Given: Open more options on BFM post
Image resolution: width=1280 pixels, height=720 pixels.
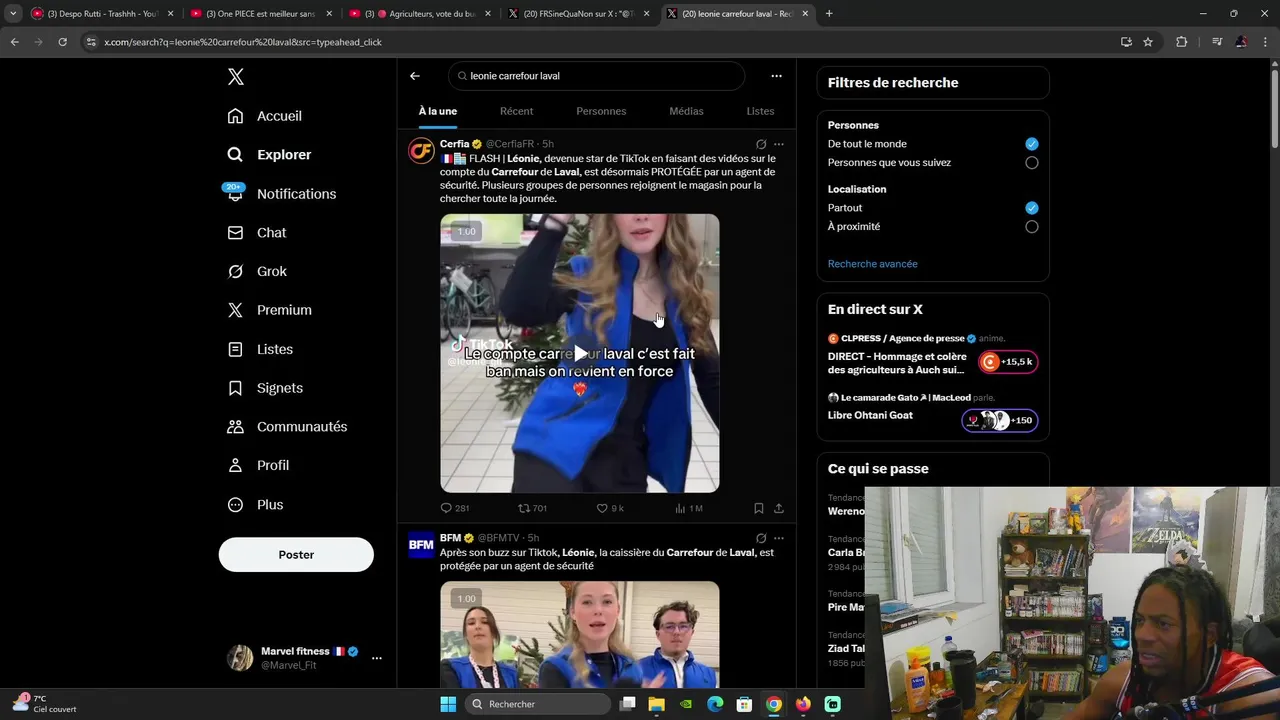Looking at the screenshot, I should [x=779, y=538].
